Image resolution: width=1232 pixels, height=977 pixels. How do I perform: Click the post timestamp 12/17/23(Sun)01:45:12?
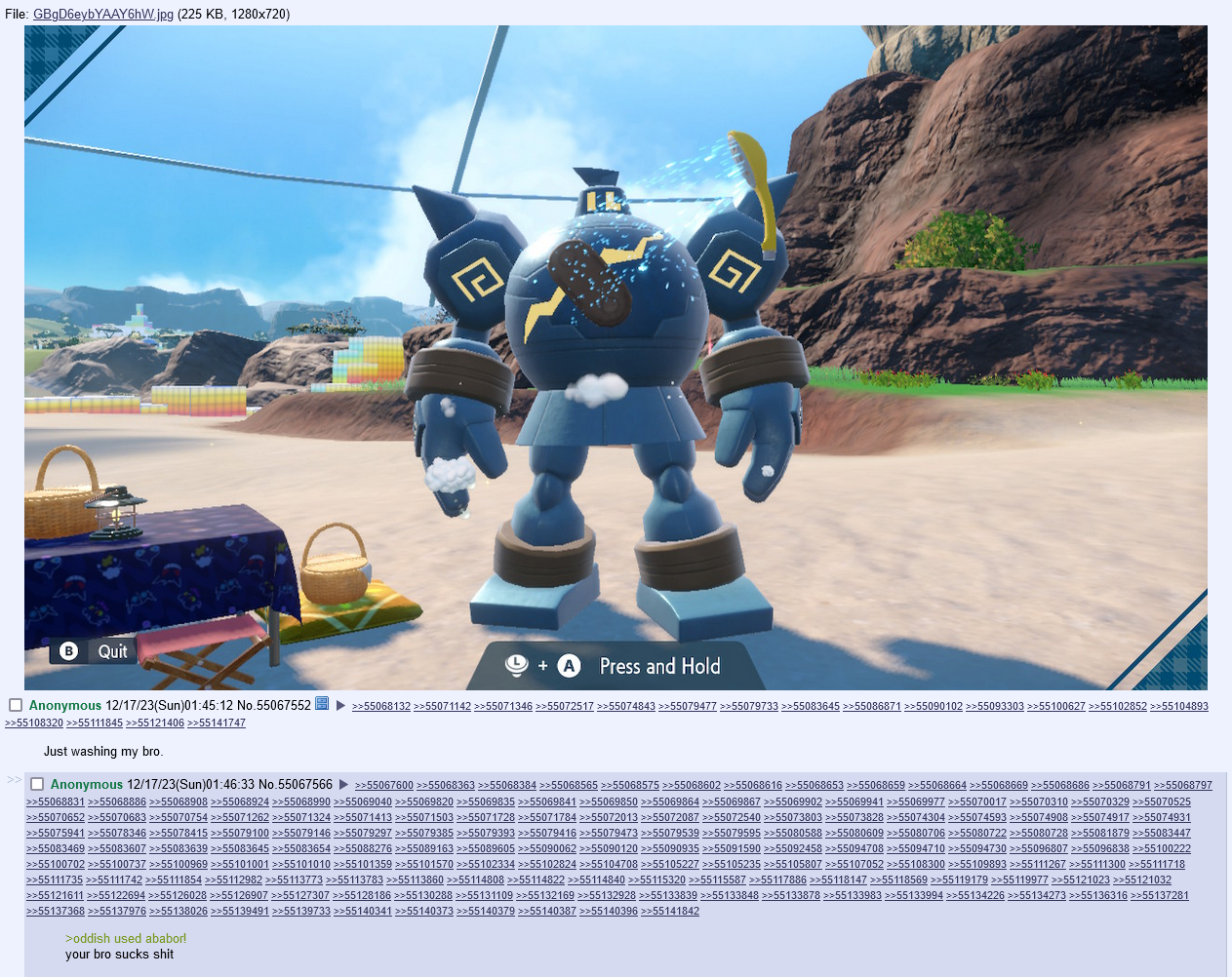(x=170, y=705)
